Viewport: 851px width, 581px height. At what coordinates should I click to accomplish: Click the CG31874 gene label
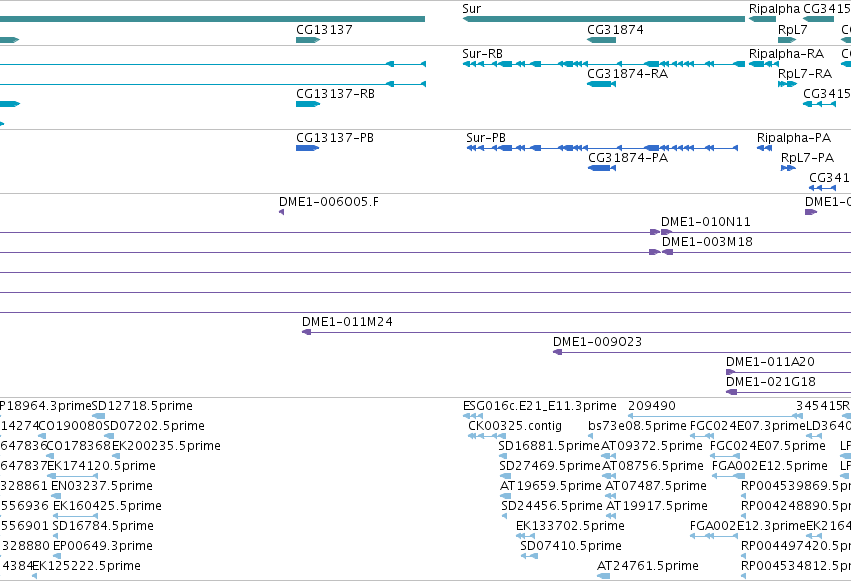click(x=615, y=30)
